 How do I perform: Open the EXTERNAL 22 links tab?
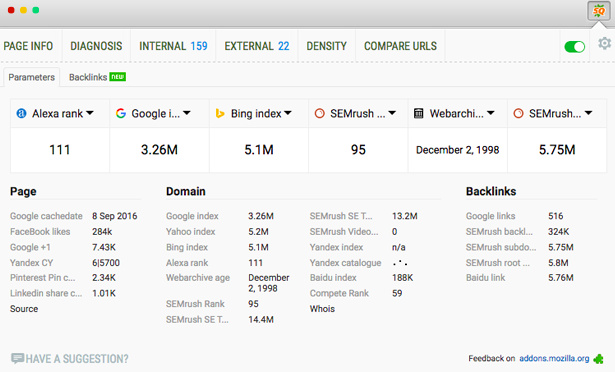tap(257, 46)
